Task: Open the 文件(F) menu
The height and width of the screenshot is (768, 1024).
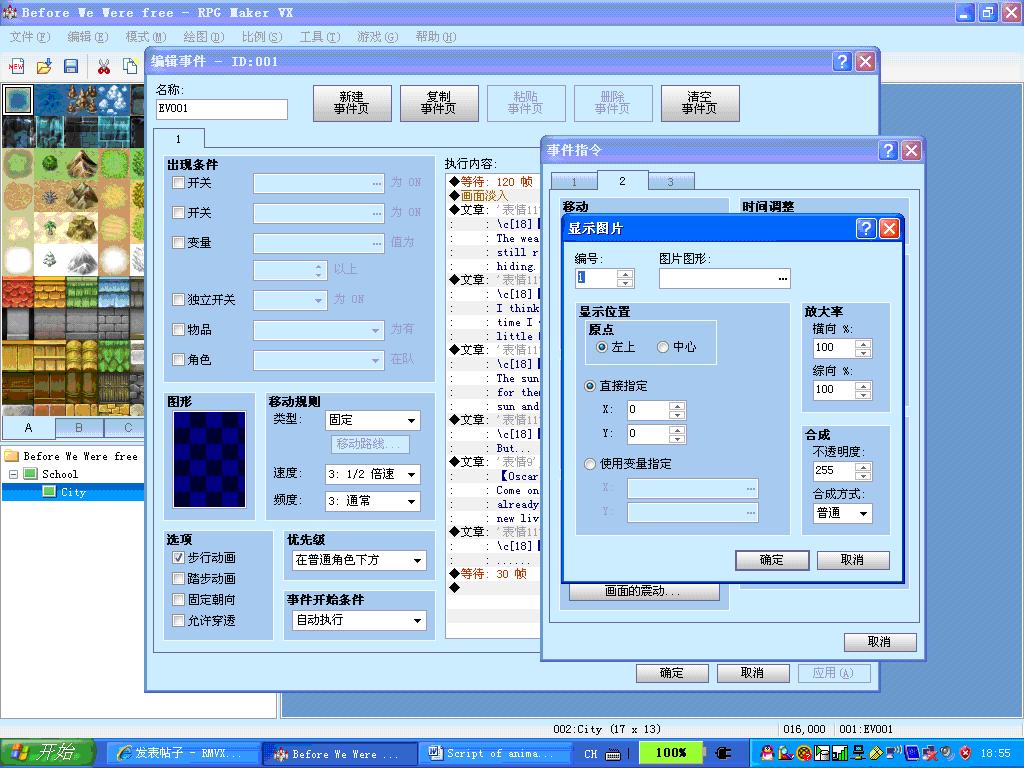Action: point(30,37)
